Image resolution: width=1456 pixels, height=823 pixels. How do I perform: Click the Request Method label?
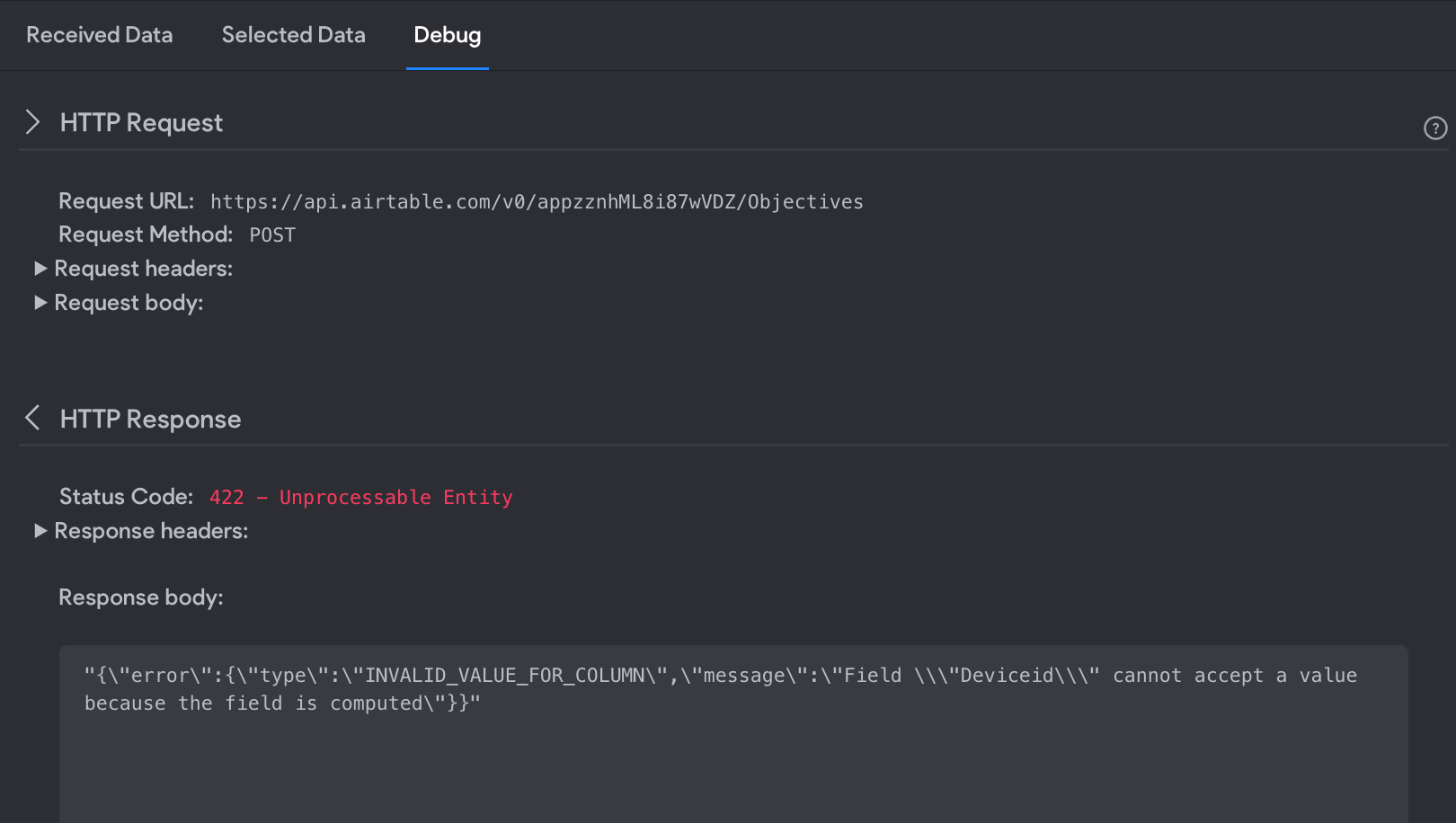click(146, 235)
